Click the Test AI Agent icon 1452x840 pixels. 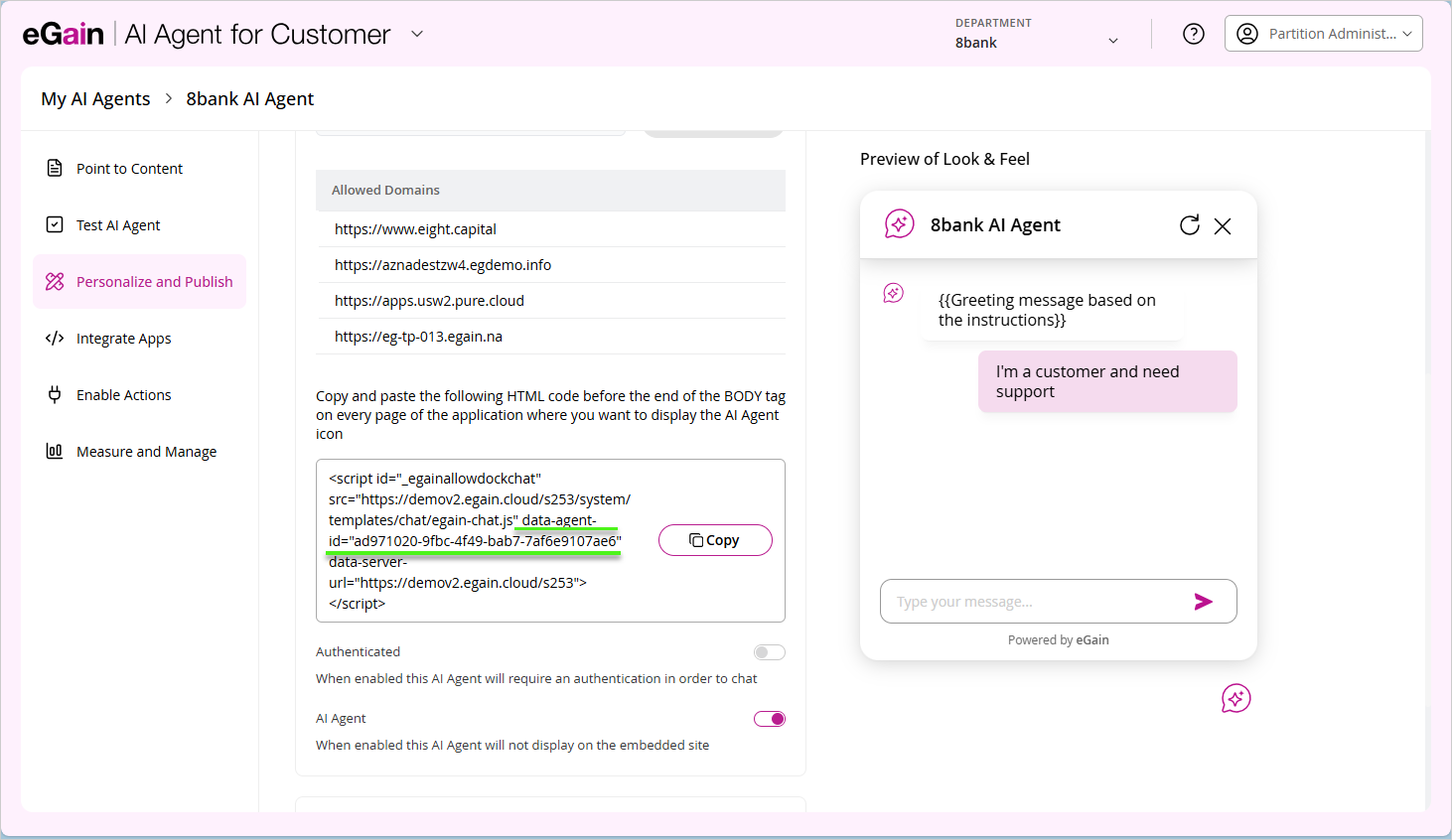point(55,224)
